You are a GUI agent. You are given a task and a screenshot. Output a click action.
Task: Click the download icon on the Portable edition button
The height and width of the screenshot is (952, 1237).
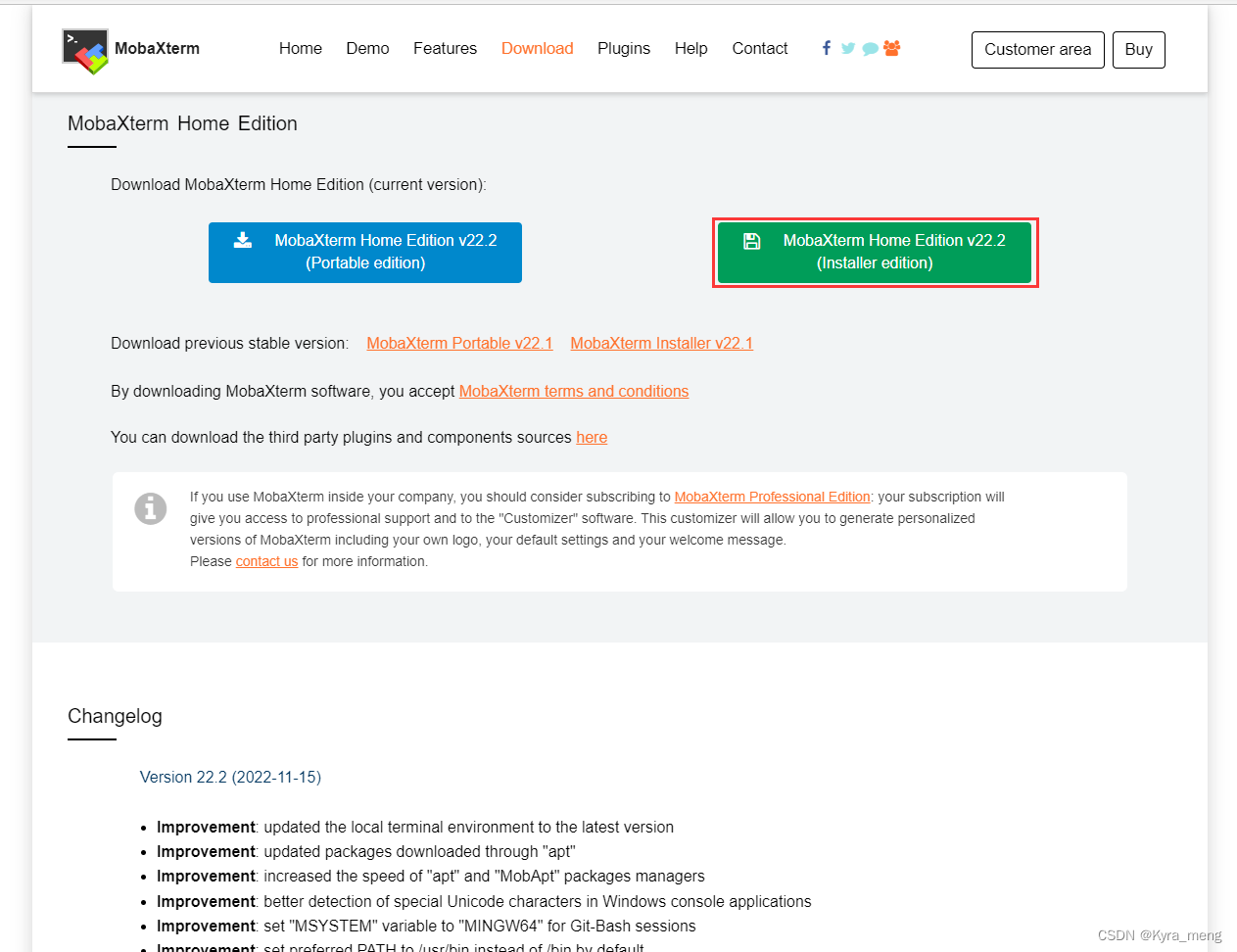242,239
